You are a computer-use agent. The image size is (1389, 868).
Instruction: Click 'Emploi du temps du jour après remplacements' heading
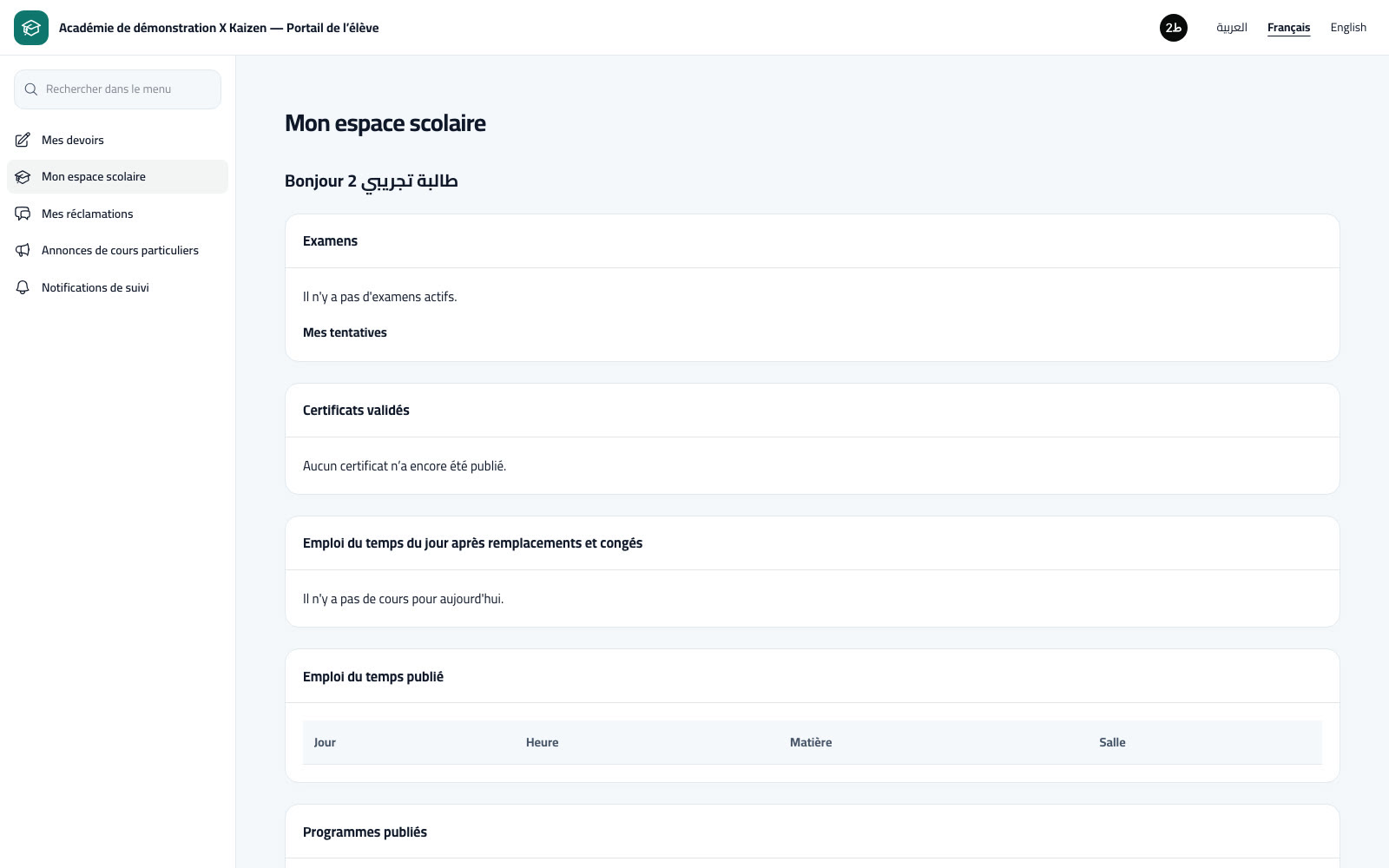tap(472, 543)
